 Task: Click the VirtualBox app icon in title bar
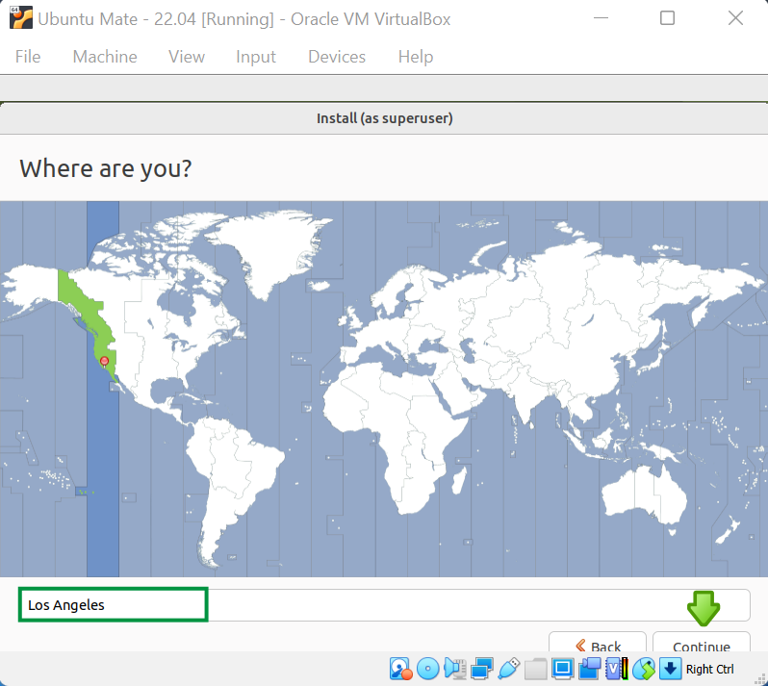21,18
